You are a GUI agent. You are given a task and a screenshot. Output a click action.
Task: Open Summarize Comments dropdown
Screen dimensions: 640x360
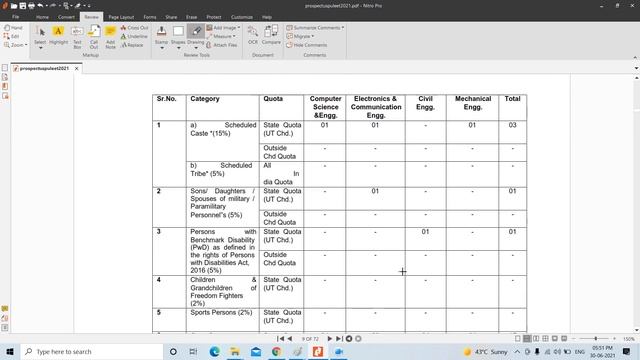coord(315,28)
